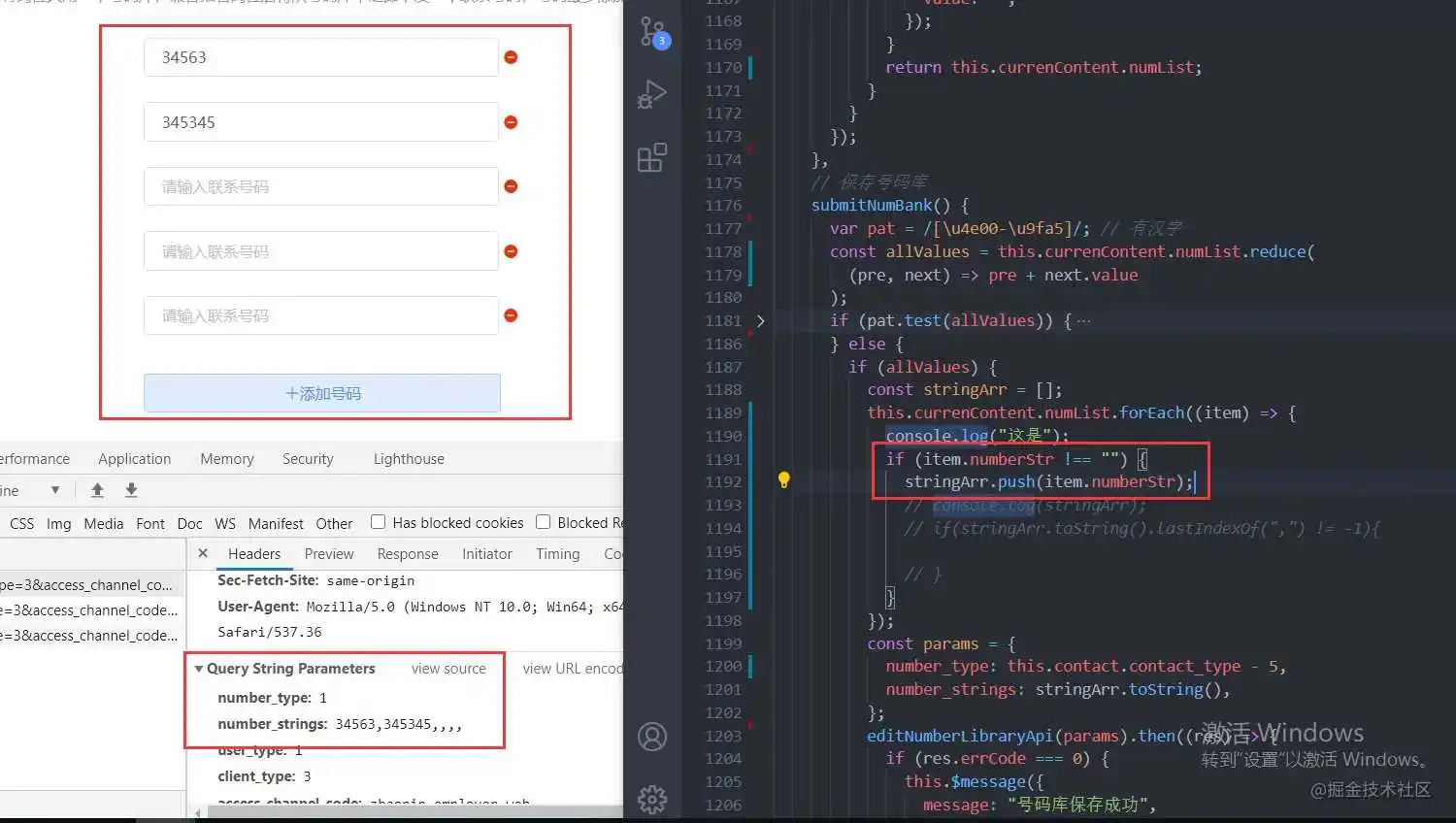Click the view URL encoded link
This screenshot has width=1456, height=823.
point(573,669)
